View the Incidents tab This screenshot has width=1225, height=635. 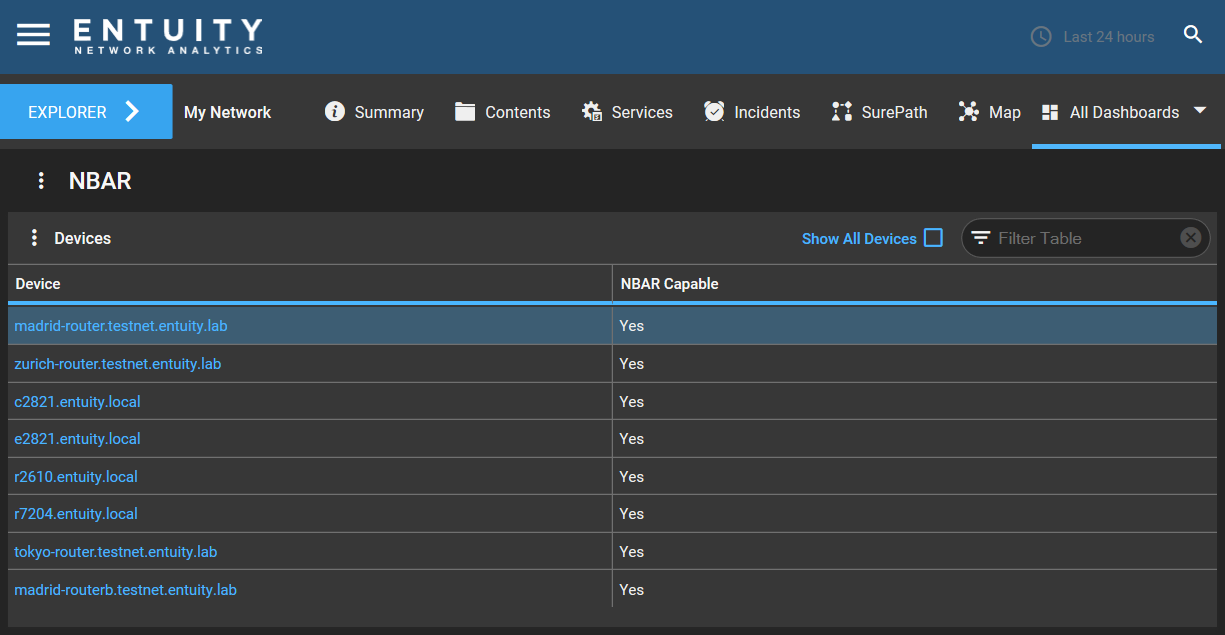(x=752, y=112)
